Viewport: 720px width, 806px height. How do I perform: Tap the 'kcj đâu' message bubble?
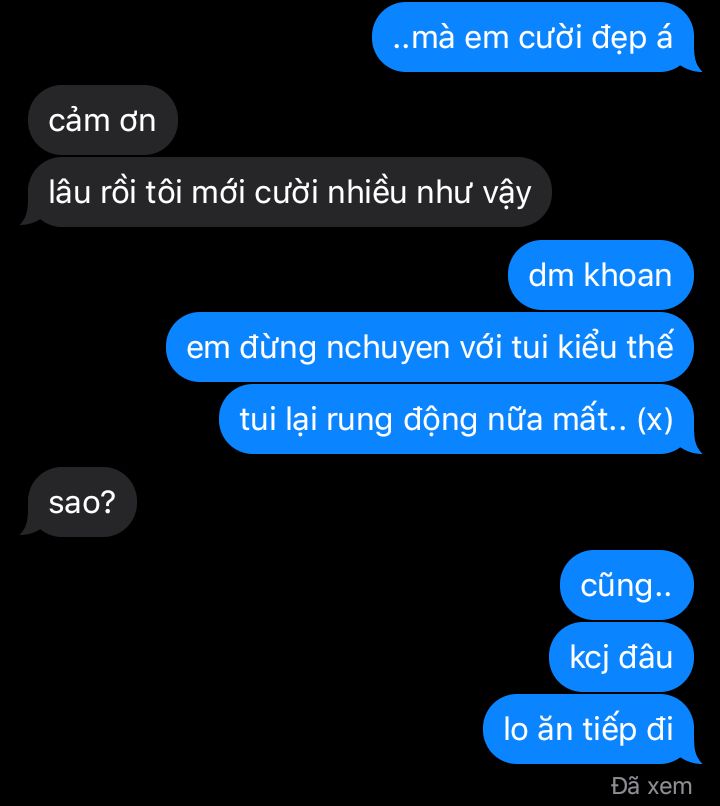click(x=622, y=657)
